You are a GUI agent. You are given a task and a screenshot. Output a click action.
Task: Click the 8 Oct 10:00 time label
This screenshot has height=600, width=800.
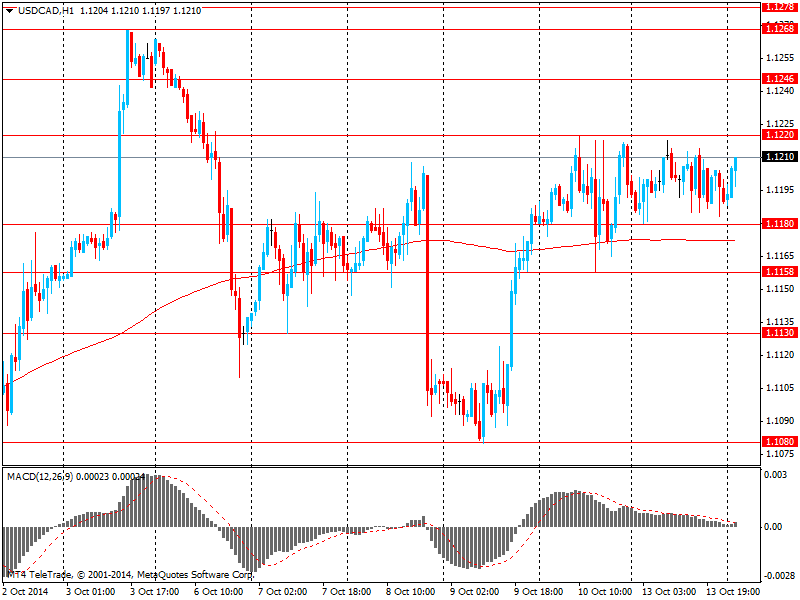pos(410,592)
